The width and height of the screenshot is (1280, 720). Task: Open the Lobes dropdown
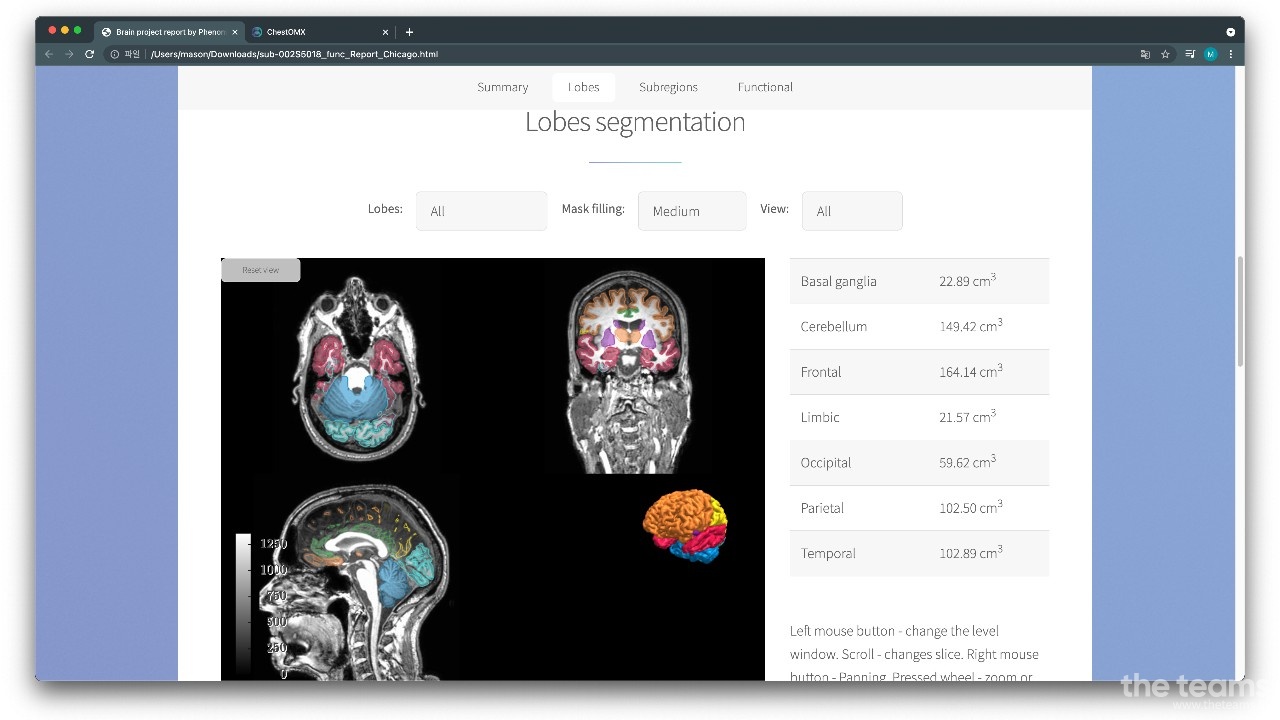pos(481,211)
